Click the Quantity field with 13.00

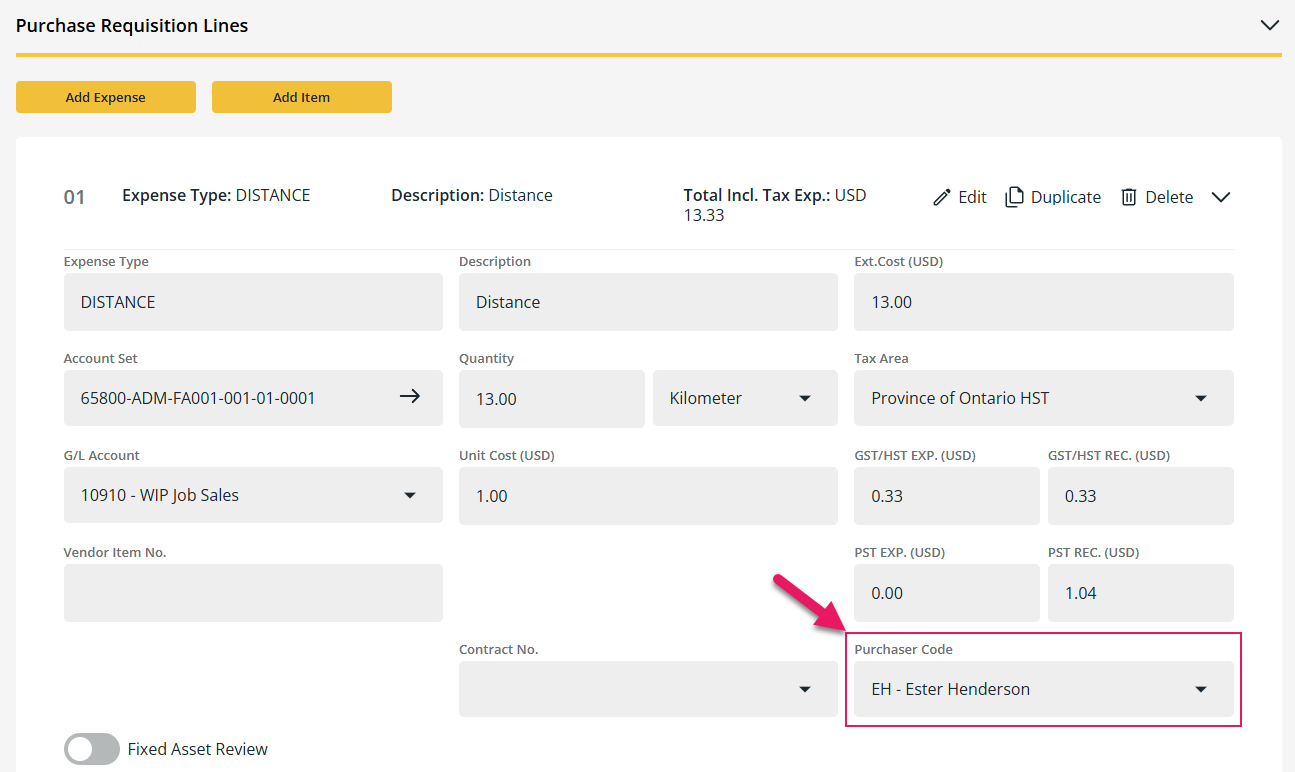click(x=552, y=398)
